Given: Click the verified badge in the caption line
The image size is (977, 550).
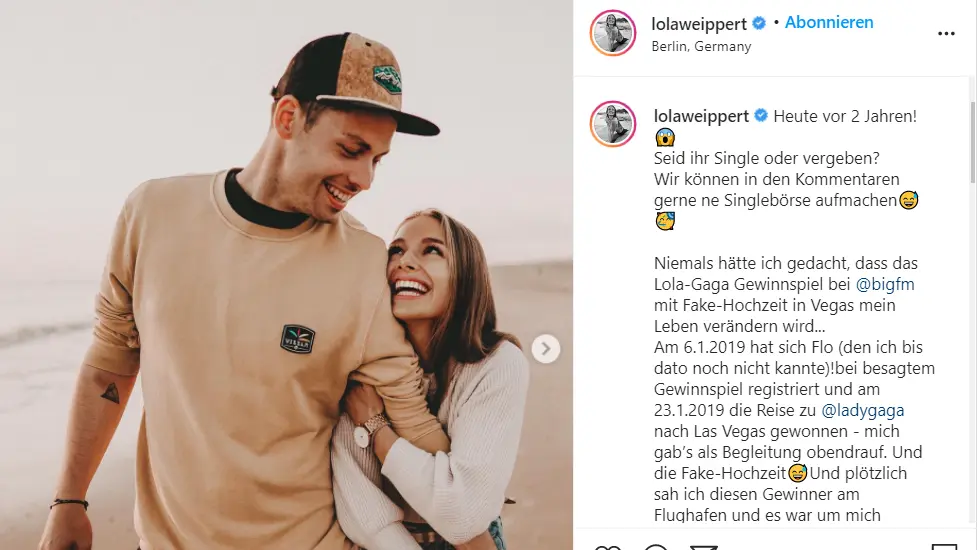Looking at the screenshot, I should 761,115.
